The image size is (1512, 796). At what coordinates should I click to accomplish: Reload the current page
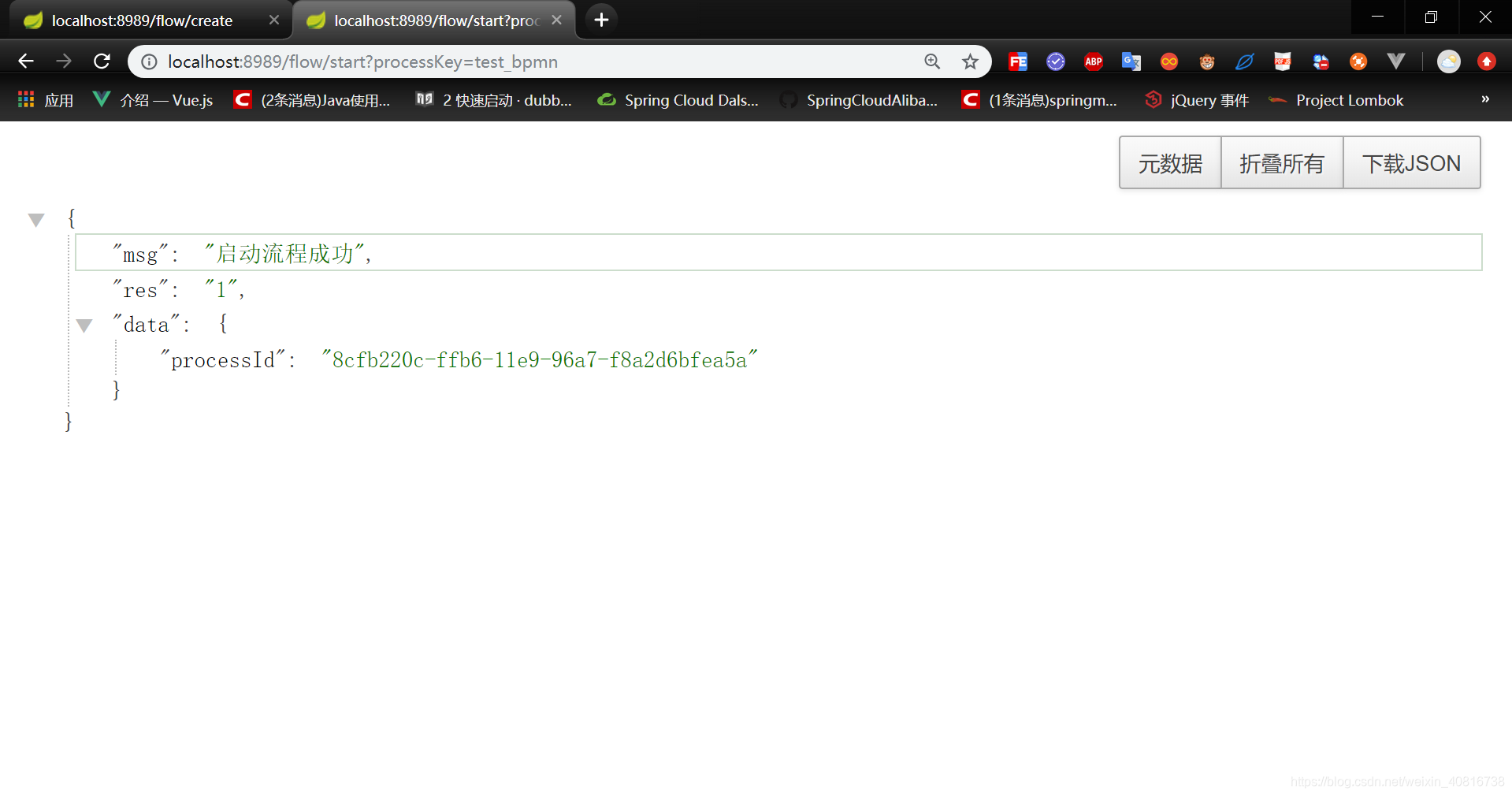102,61
